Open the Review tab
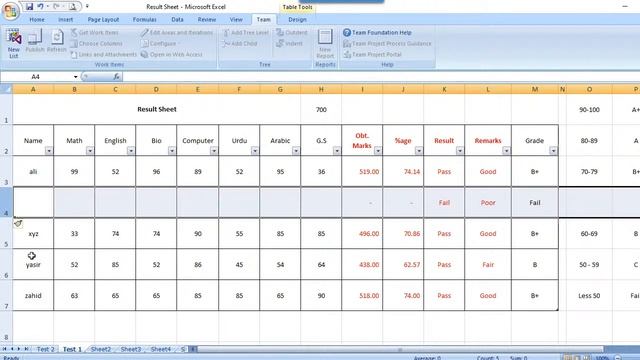 click(x=207, y=19)
